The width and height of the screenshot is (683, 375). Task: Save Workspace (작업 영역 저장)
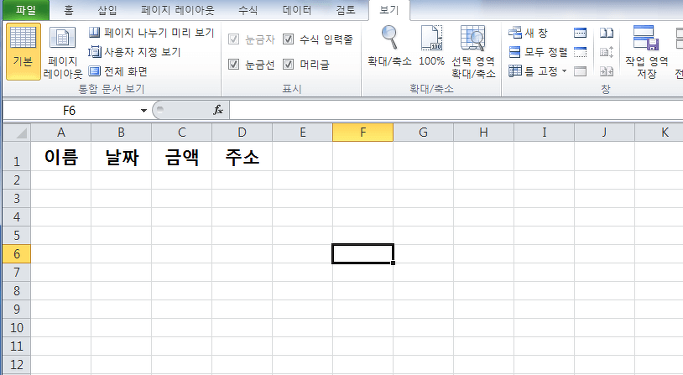coord(646,51)
